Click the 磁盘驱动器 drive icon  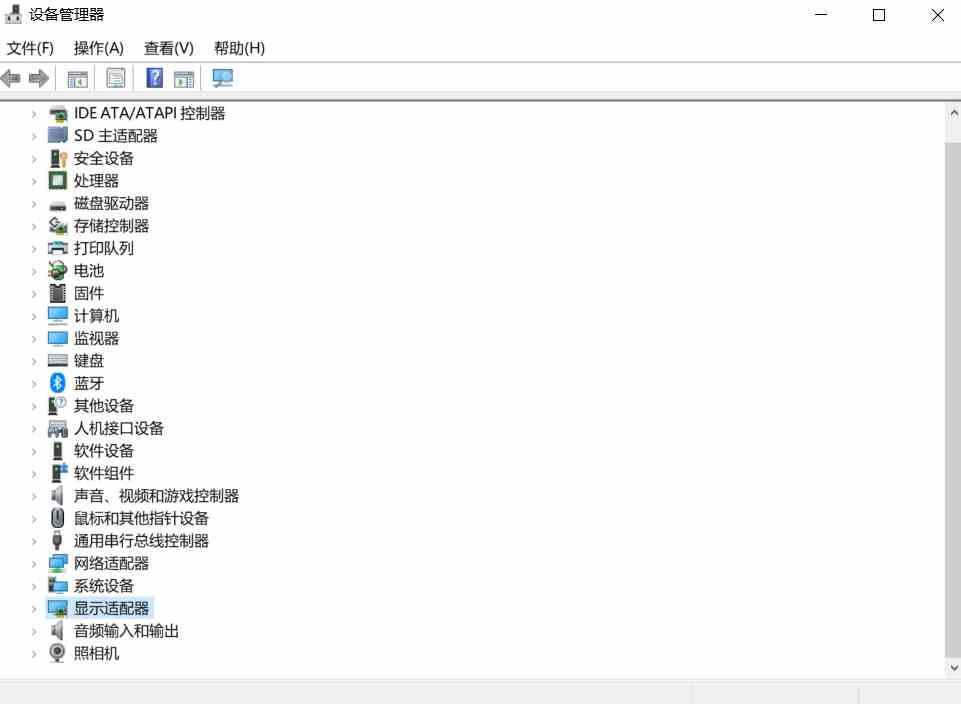point(58,205)
